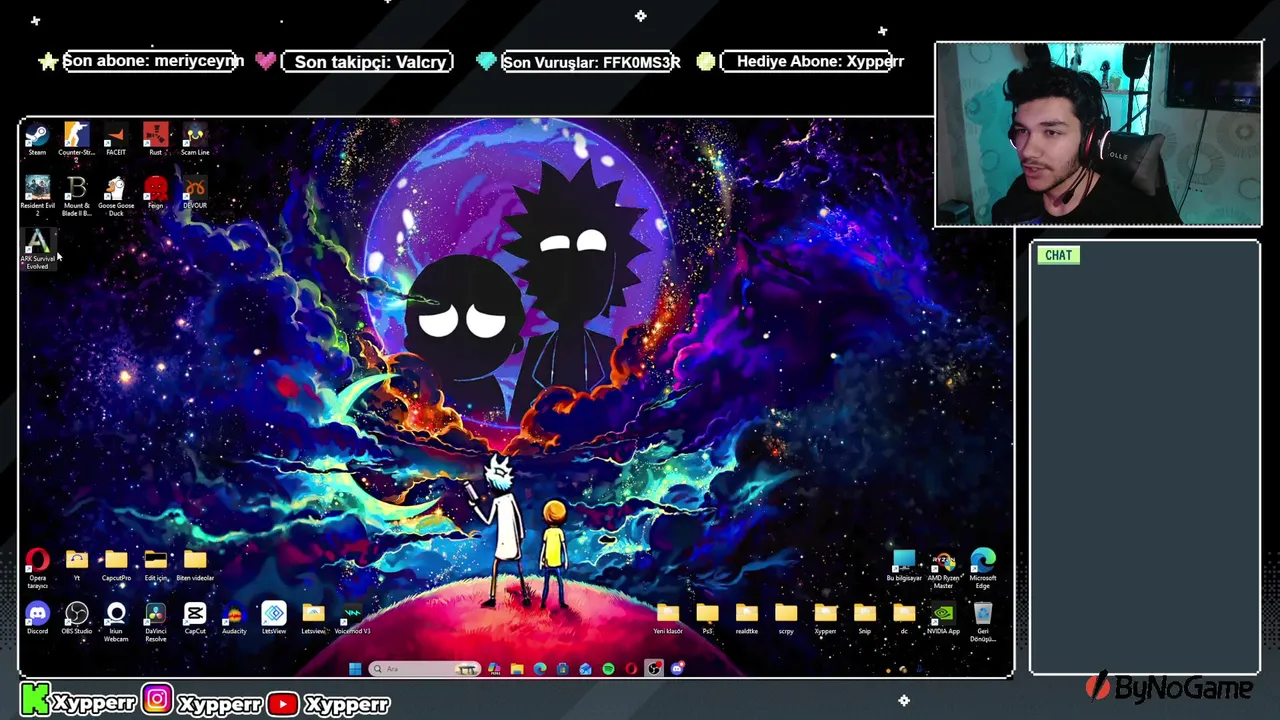Click the webcam feed thumbnail
The width and height of the screenshot is (1280, 720).
pos(1098,134)
